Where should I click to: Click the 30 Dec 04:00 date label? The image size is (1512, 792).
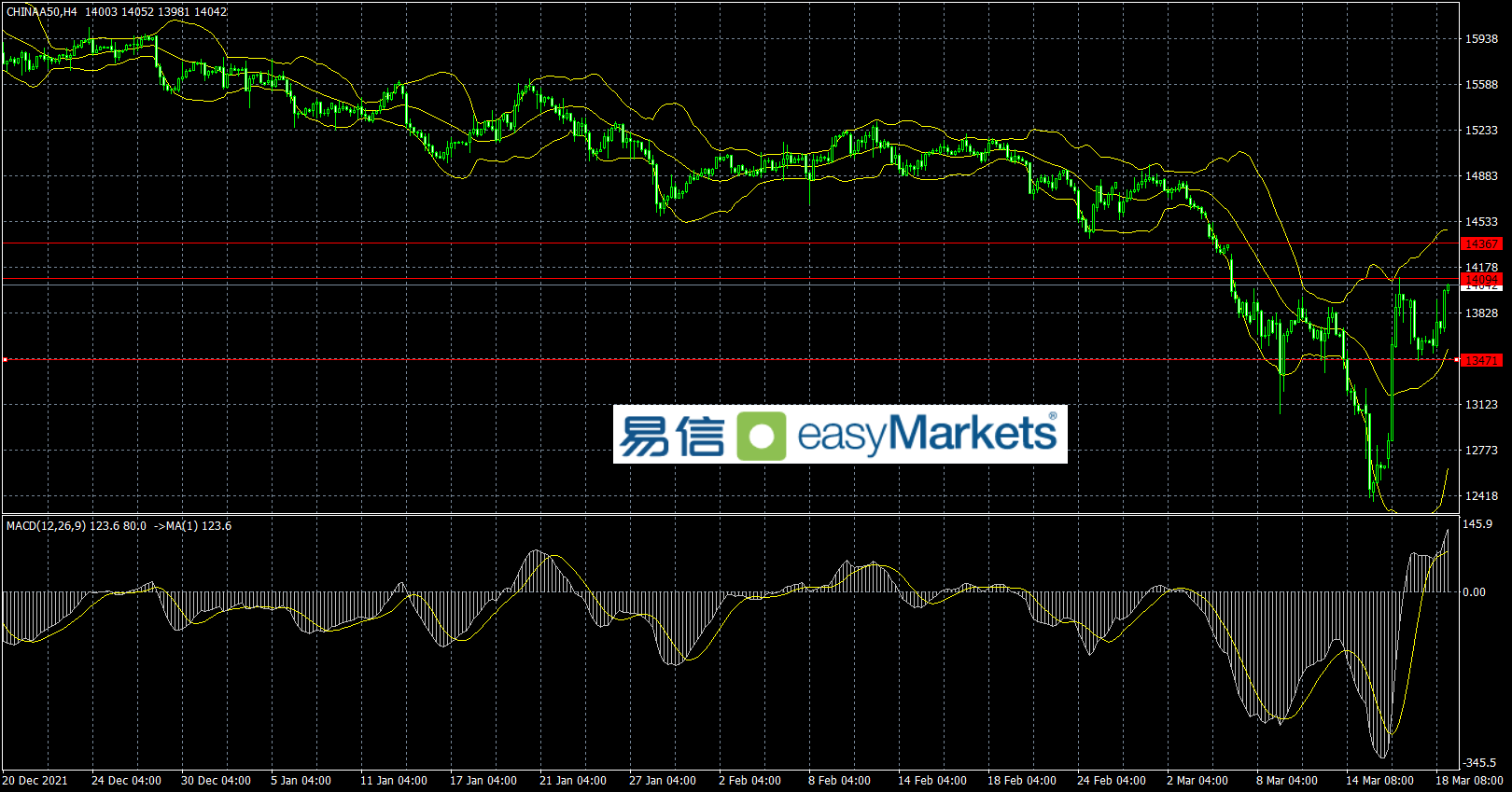tap(216, 781)
